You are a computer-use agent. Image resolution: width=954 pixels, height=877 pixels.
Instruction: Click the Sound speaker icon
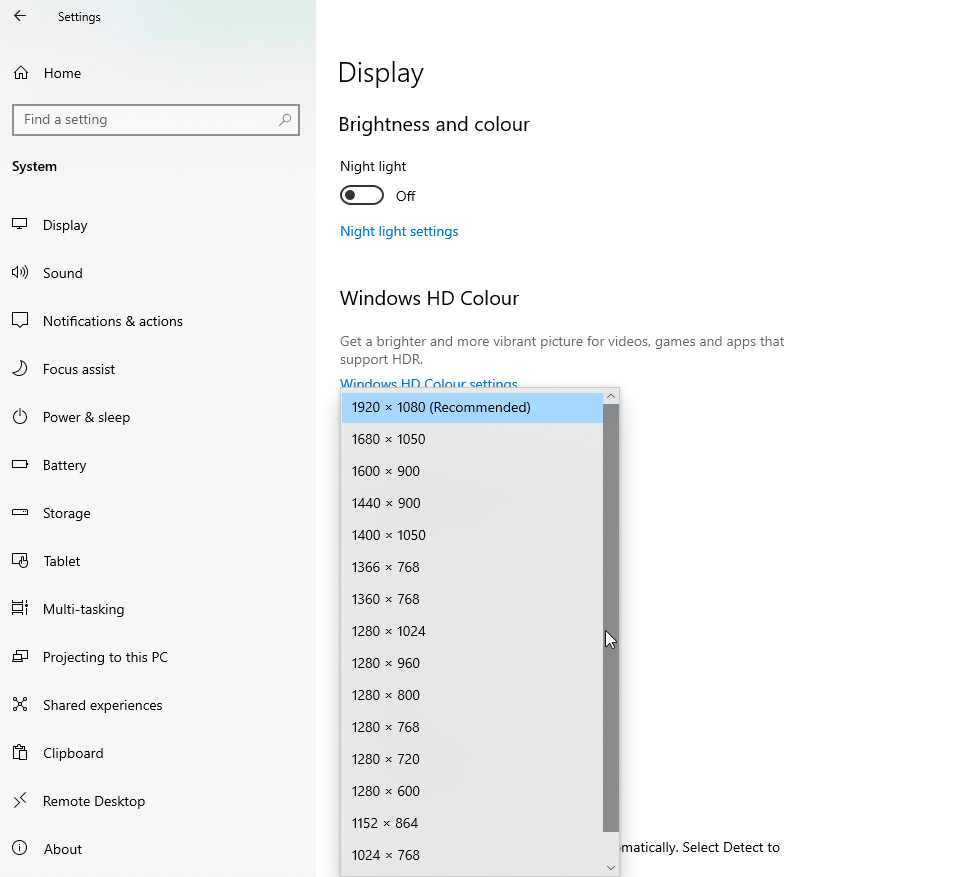tap(20, 272)
